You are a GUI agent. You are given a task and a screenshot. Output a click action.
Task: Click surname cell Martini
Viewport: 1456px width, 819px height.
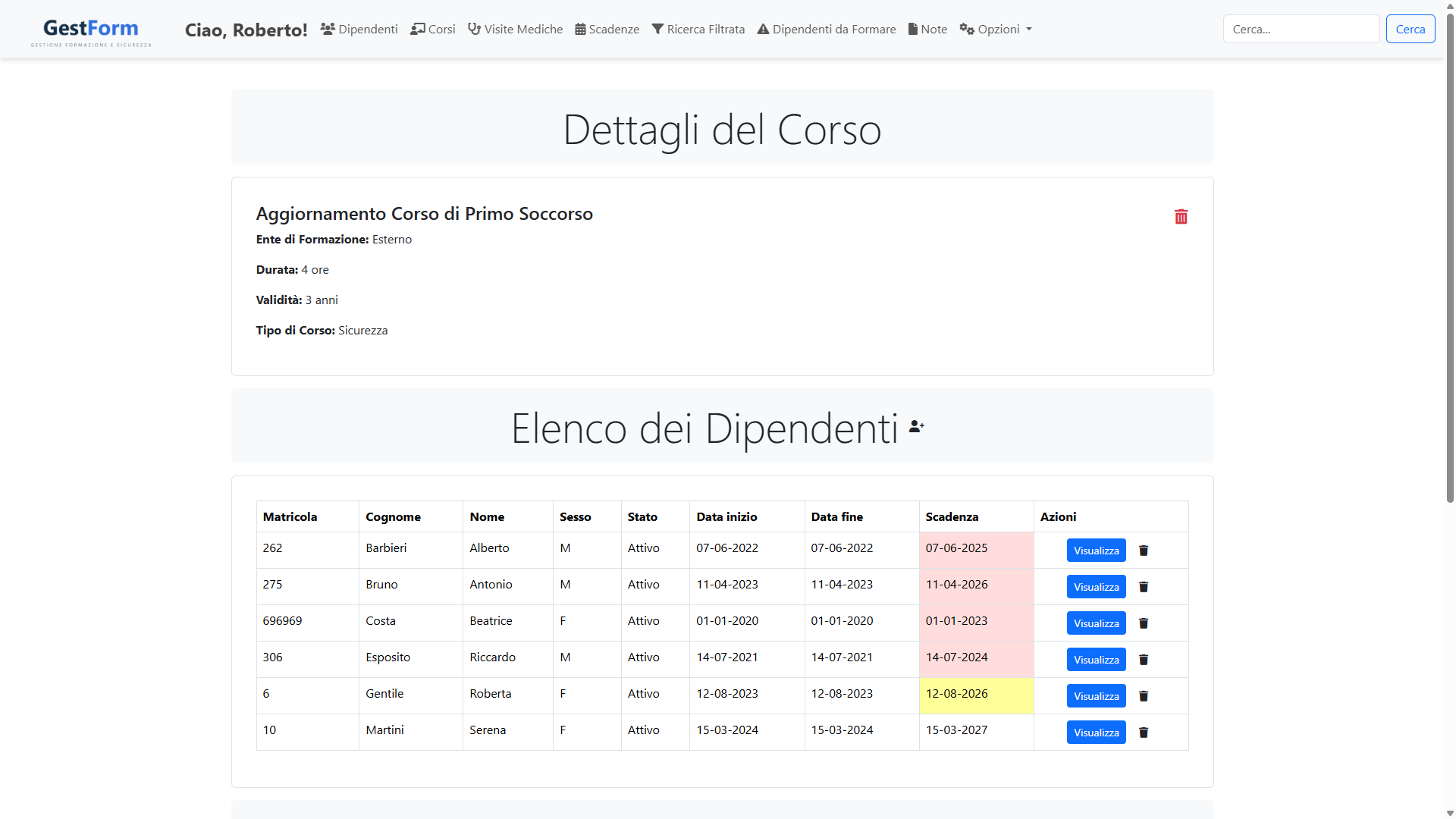pos(410,732)
